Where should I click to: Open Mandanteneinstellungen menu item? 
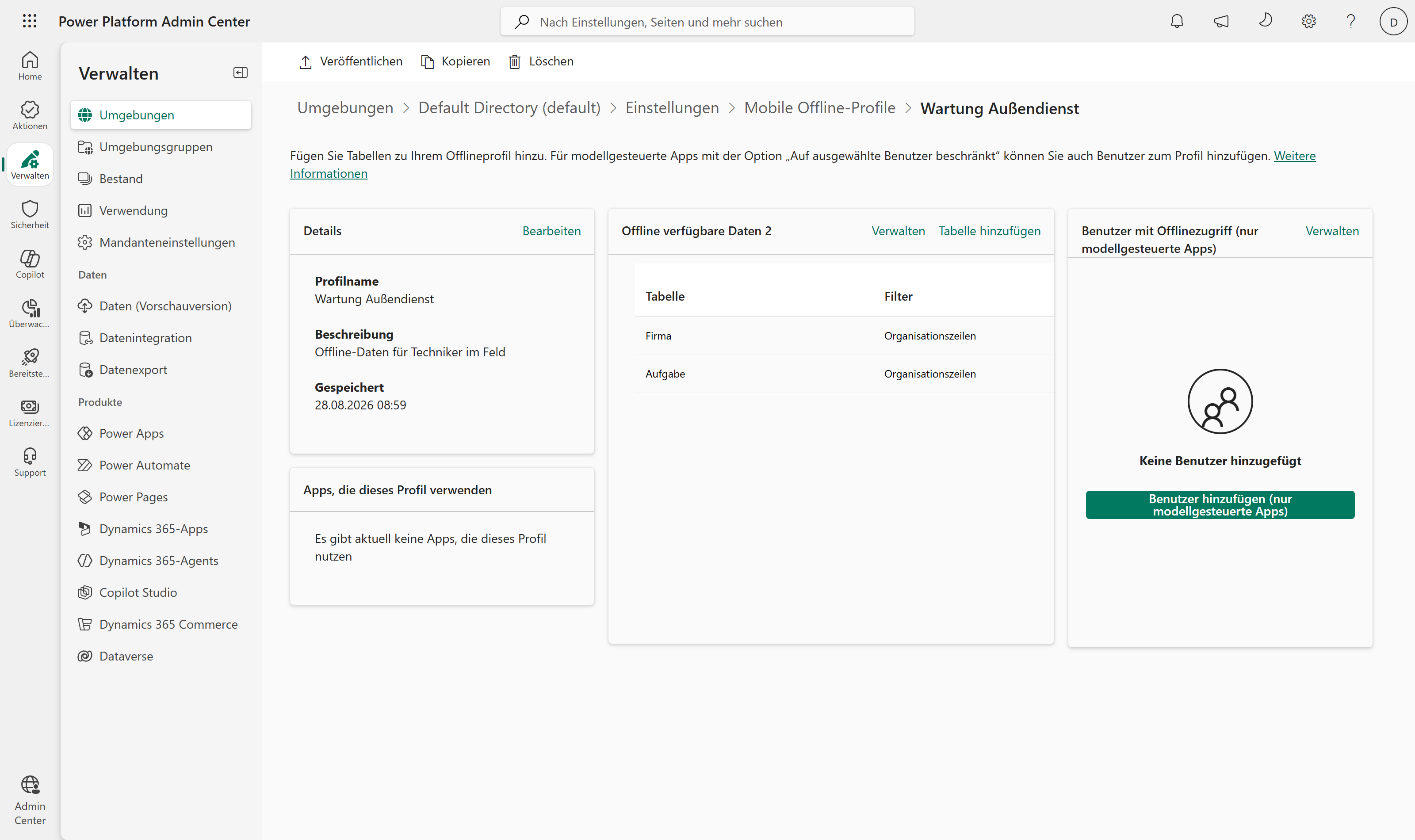pyautogui.click(x=161, y=242)
